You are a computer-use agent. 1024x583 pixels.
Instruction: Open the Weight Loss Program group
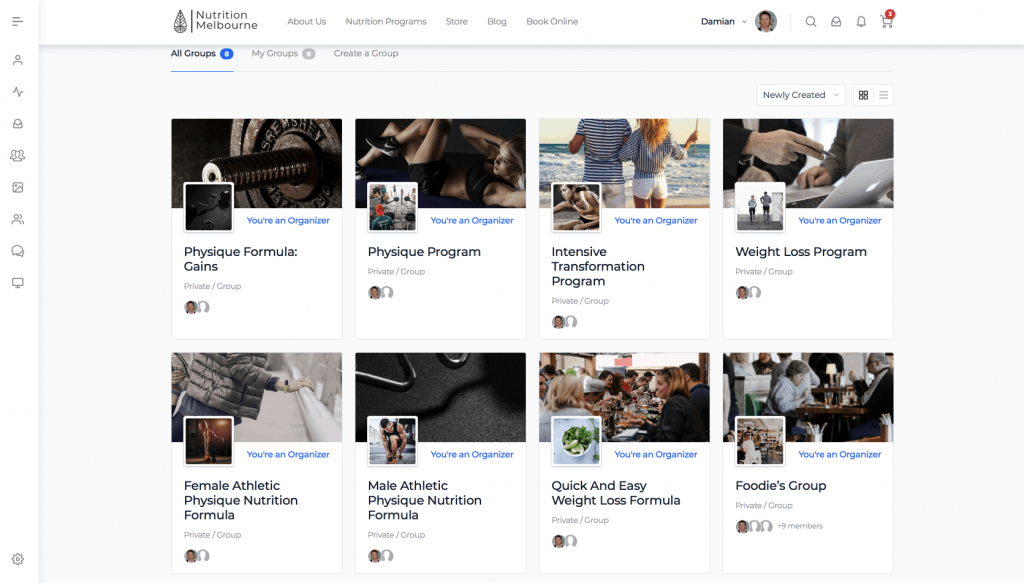pos(801,252)
